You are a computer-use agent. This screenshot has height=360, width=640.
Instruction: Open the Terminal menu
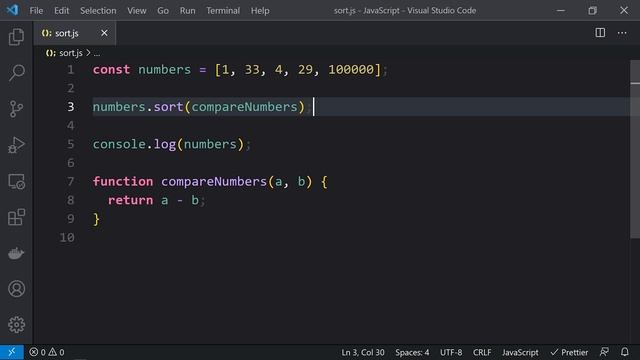click(223, 11)
